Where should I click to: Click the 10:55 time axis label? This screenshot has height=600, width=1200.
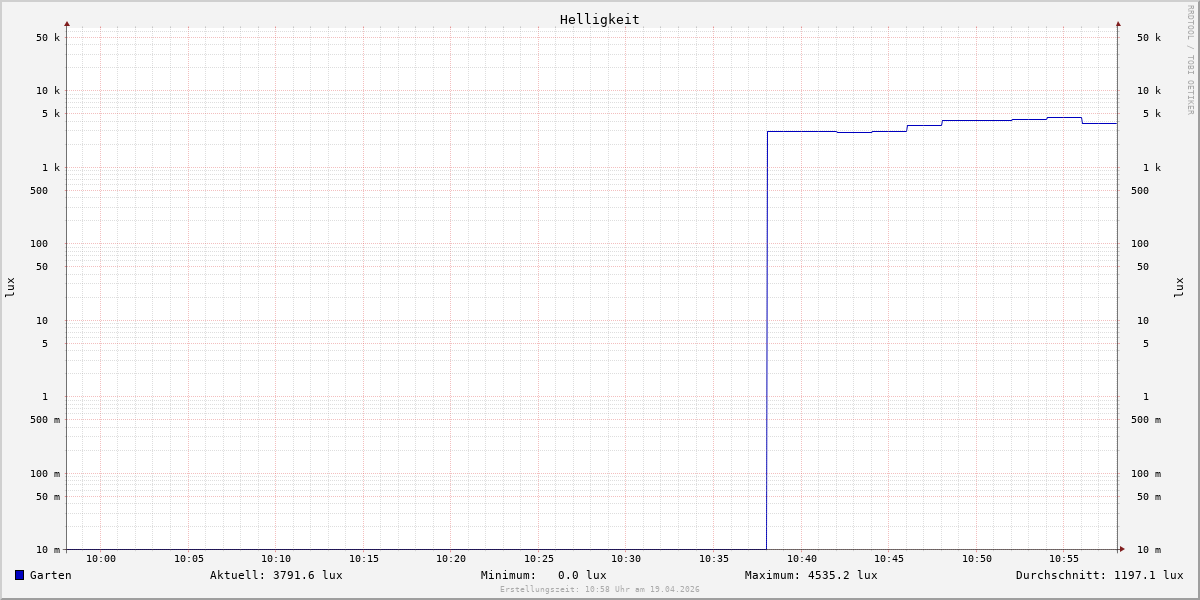1064,559
